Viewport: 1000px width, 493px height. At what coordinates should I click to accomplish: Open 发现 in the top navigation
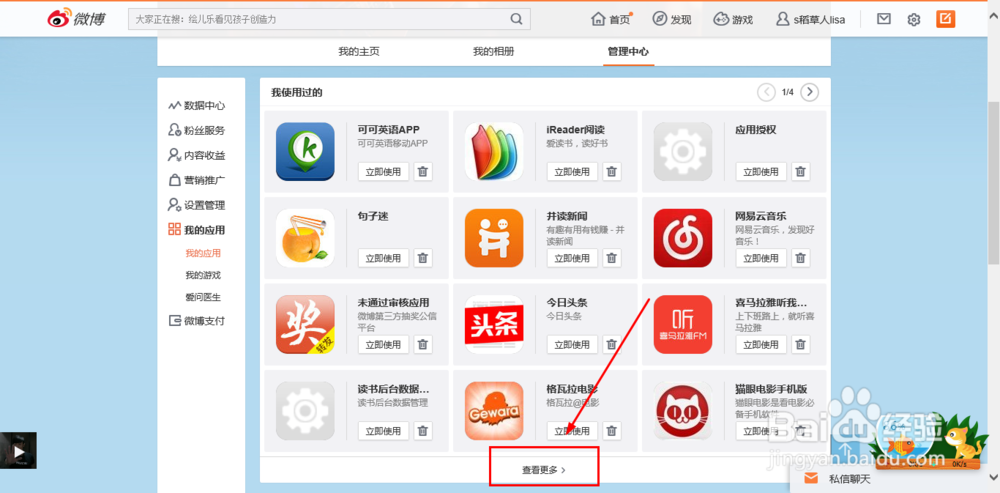672,19
